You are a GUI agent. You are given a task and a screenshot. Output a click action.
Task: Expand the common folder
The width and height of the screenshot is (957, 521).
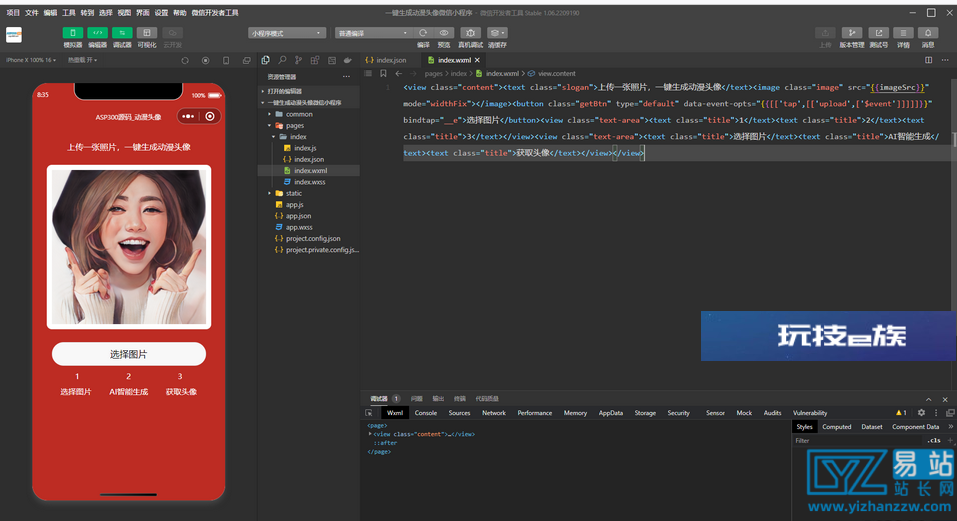(x=298, y=114)
